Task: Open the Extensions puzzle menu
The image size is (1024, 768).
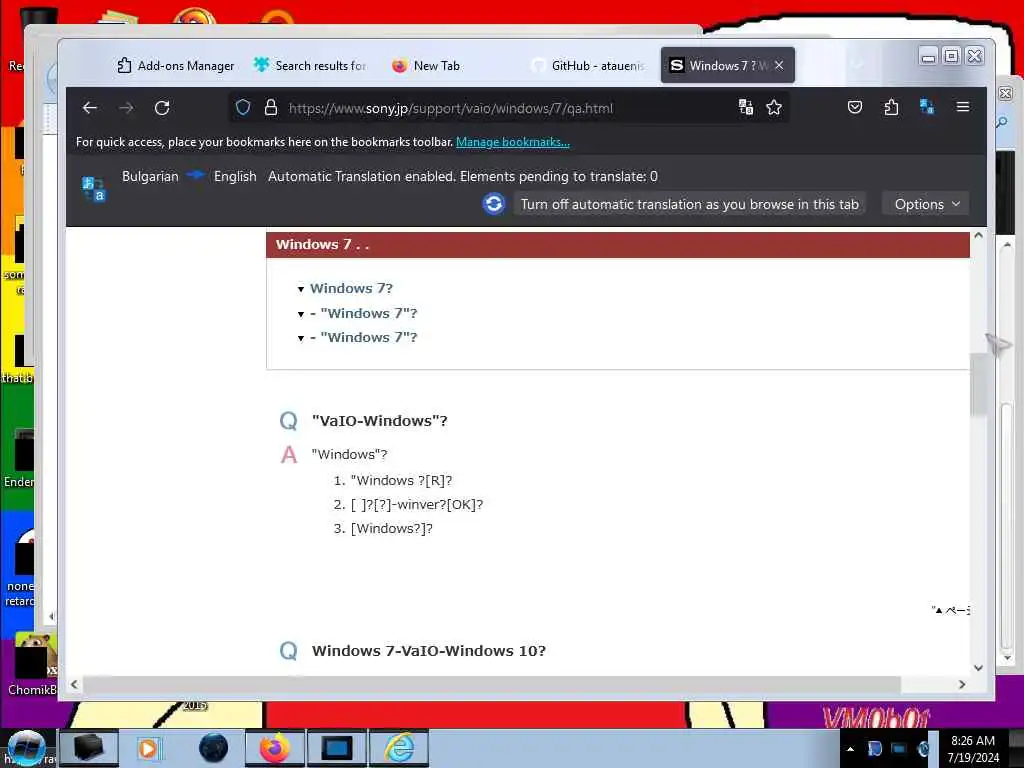Action: (x=891, y=108)
